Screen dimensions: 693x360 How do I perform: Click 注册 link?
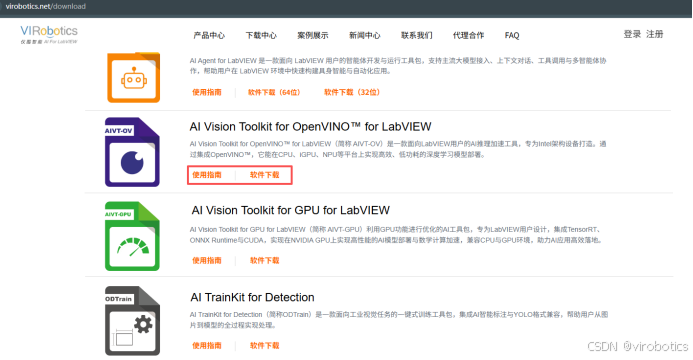pos(655,34)
